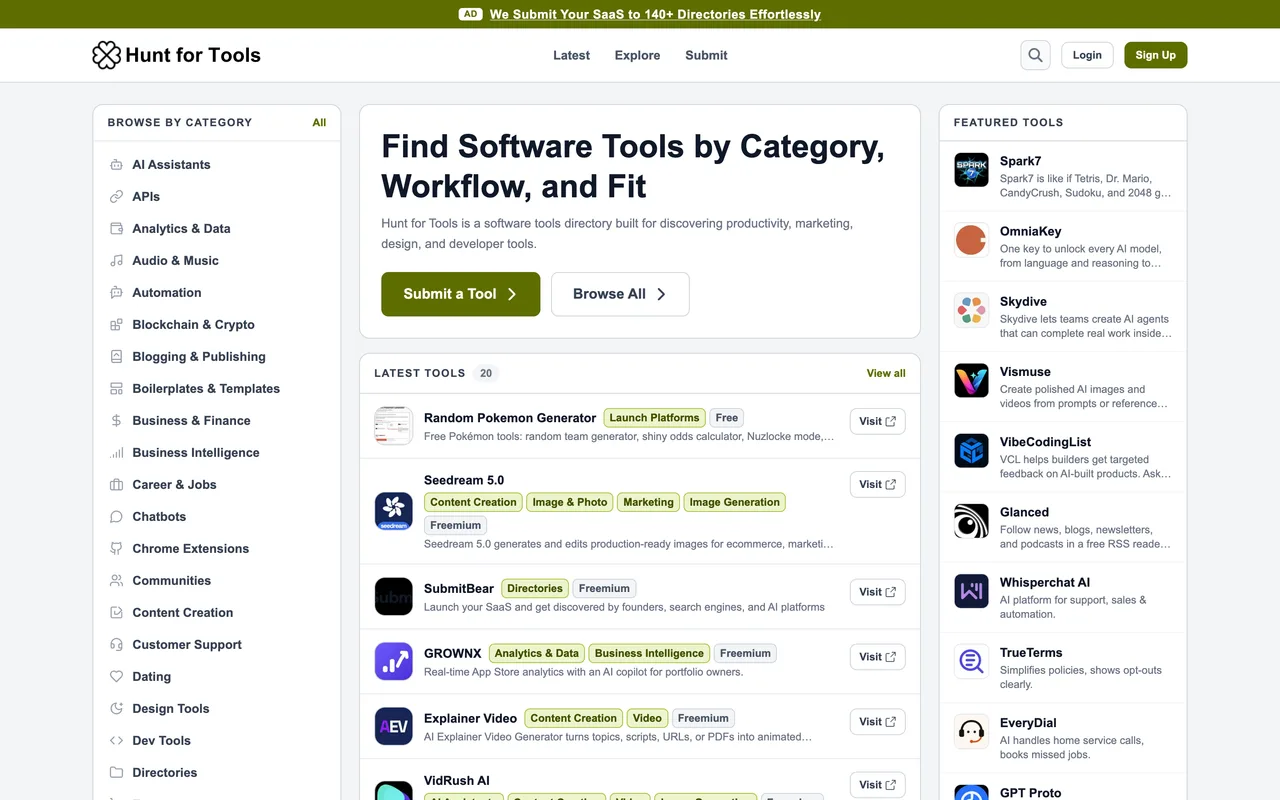Click the Explainer Video tool logo
1280x800 pixels.
(x=394, y=726)
